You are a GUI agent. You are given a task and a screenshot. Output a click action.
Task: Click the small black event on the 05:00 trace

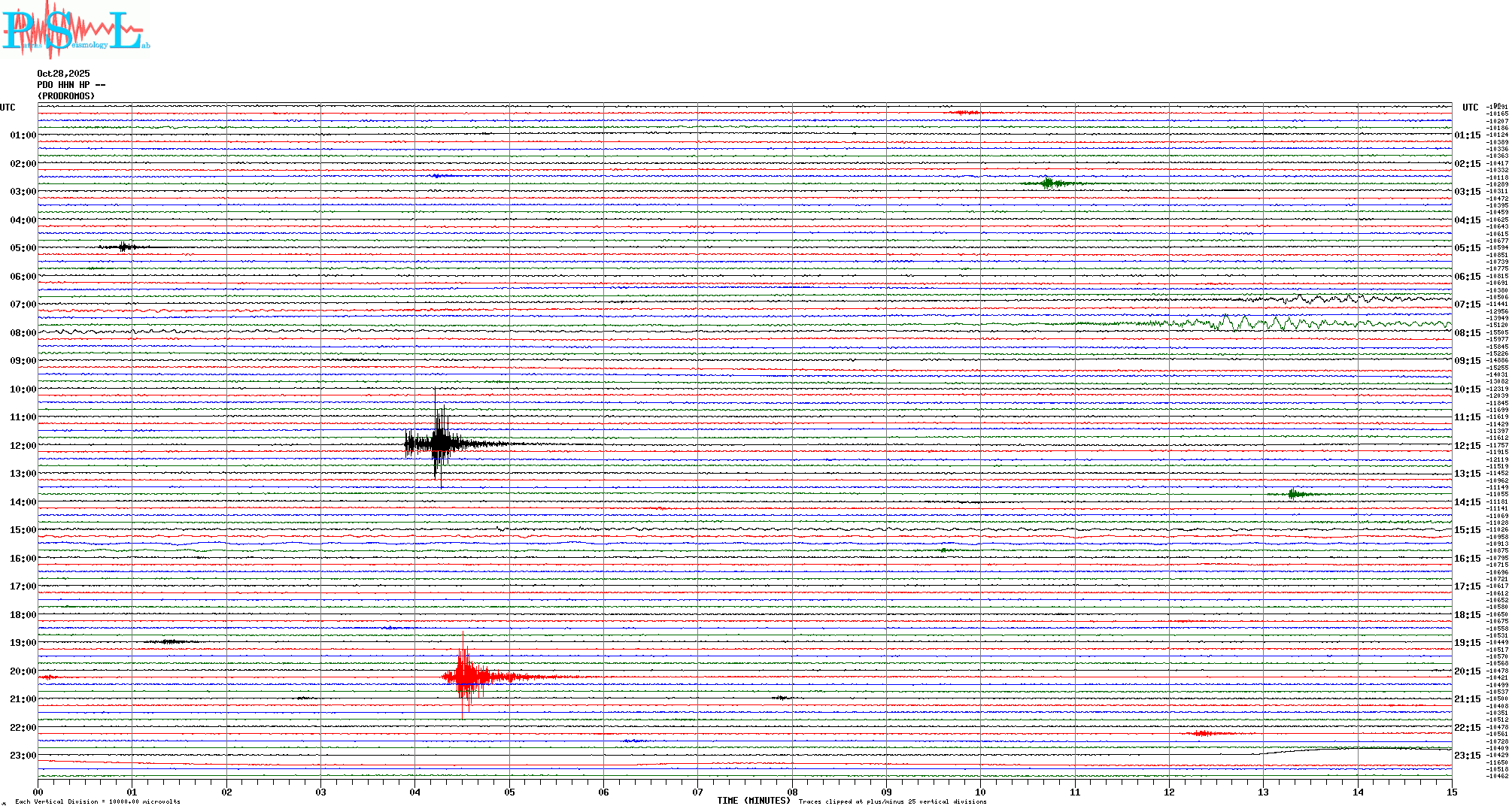[125, 247]
